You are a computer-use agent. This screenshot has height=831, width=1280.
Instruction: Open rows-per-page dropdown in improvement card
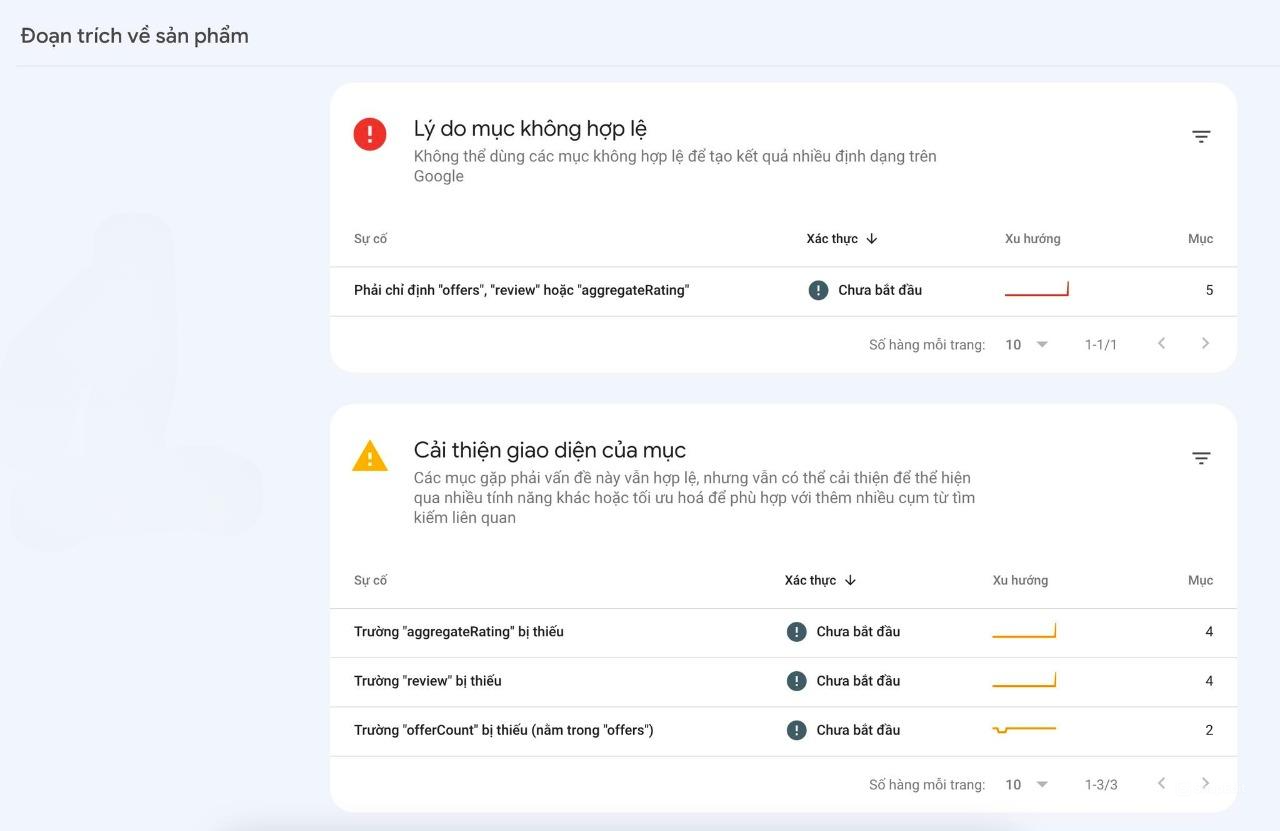pos(1027,784)
